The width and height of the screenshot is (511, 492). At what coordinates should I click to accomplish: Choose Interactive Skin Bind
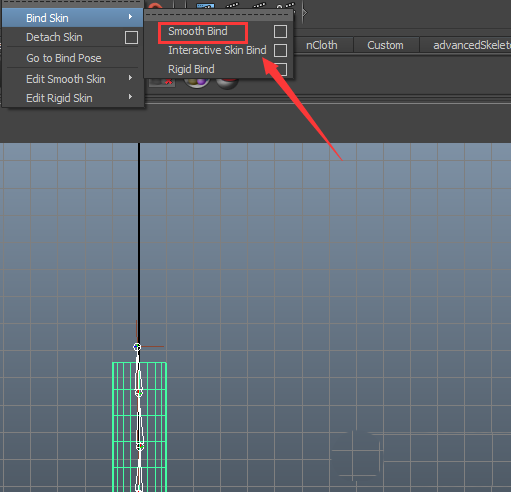tap(217, 50)
